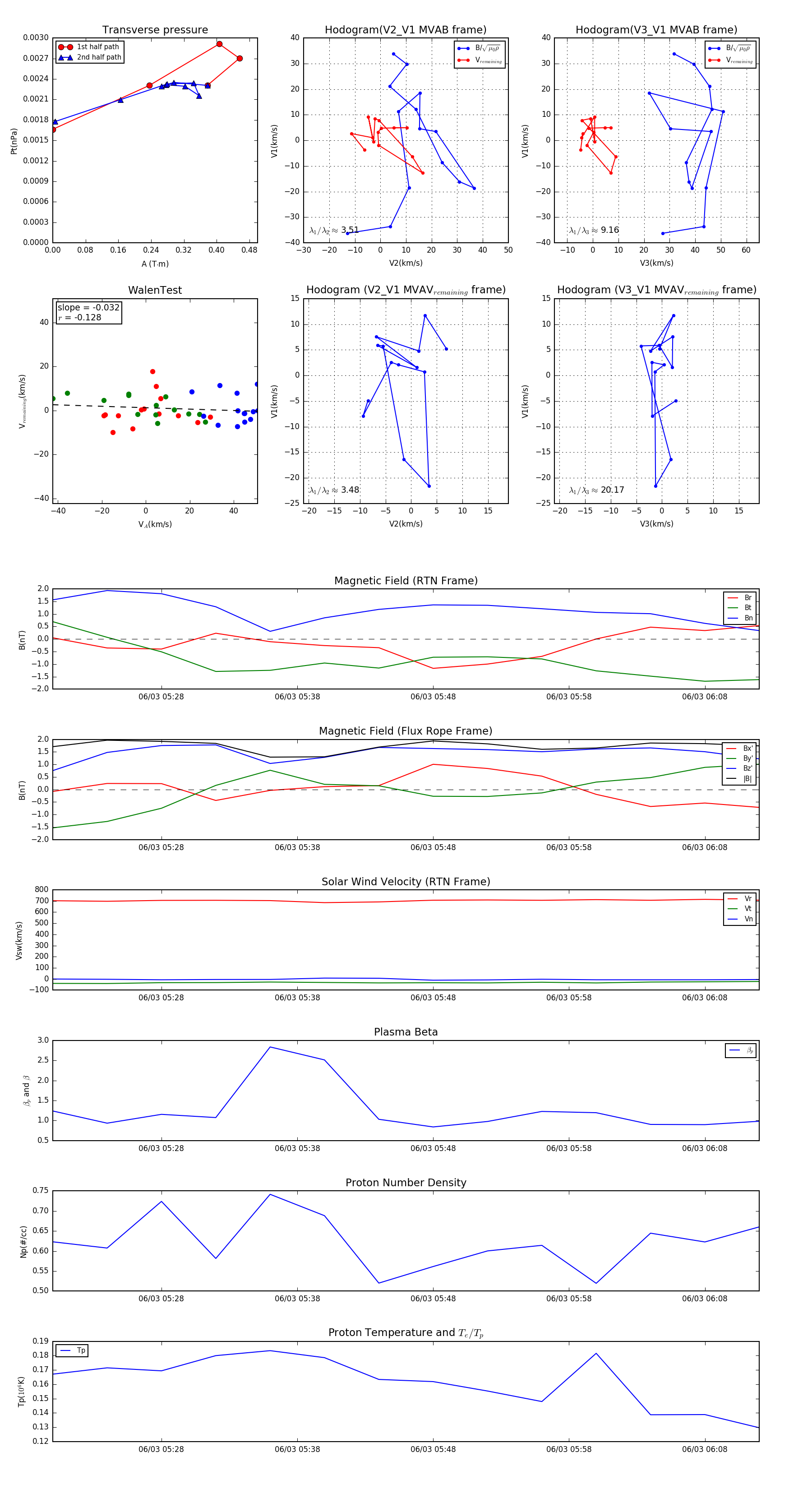The width and height of the screenshot is (812, 1489).
Task: Click the 'Hodogram (V2_V1 MVAV remaining frame)' title
Action: [406, 290]
